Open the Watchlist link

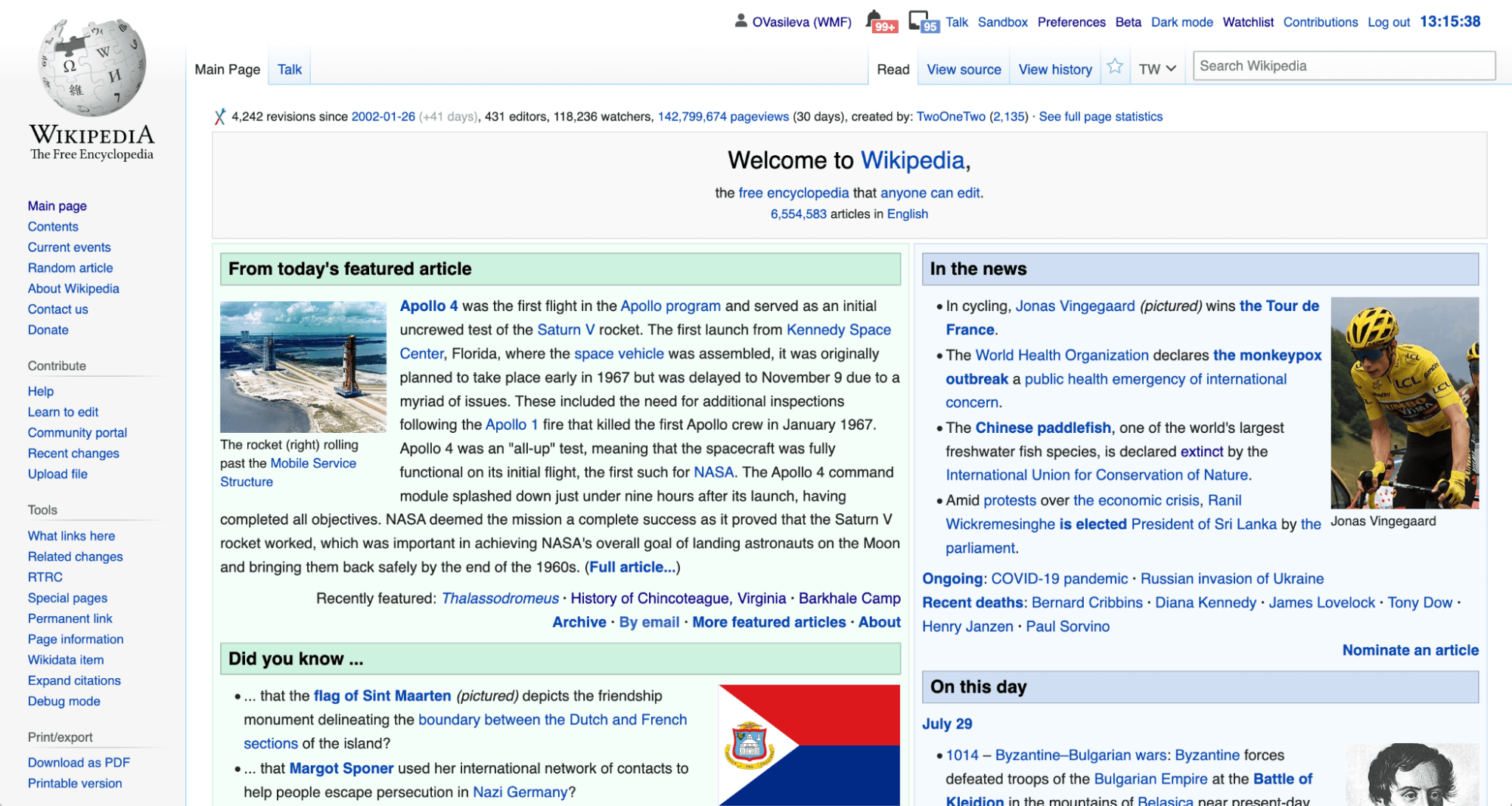click(x=1248, y=22)
